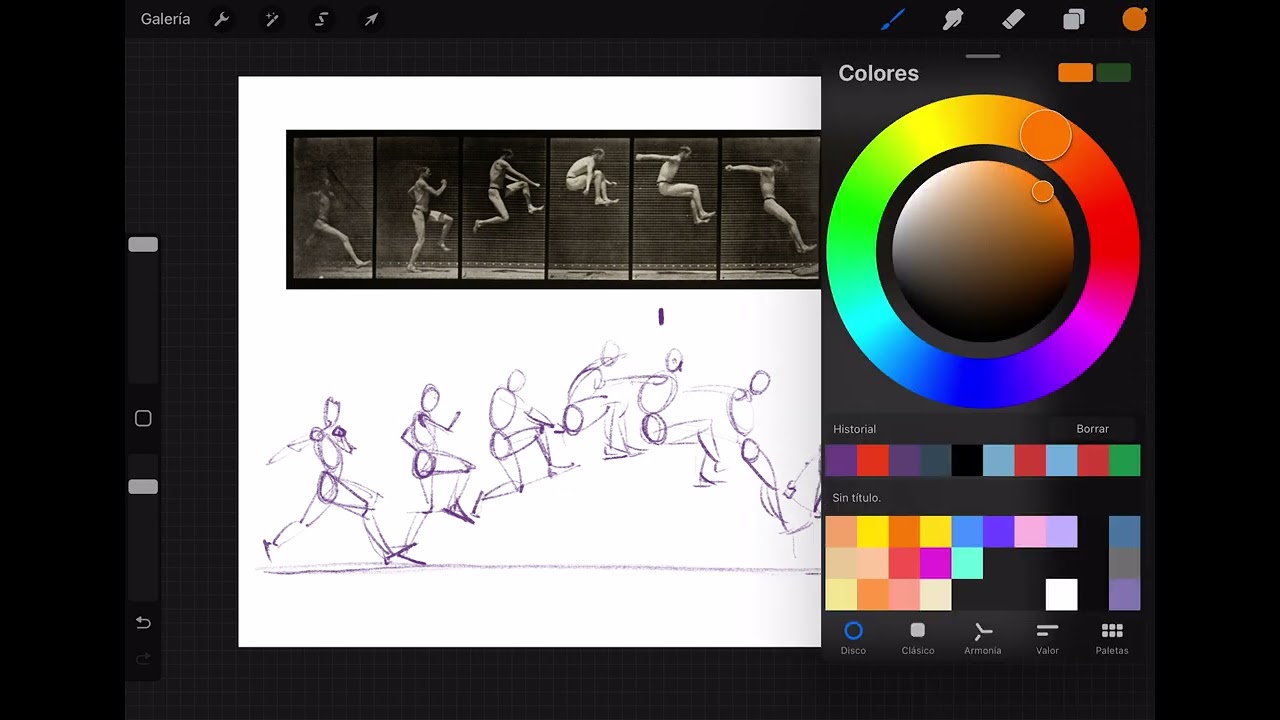Tap the square Modify button in sidebar
This screenshot has width=1280, height=720.
pos(143,419)
